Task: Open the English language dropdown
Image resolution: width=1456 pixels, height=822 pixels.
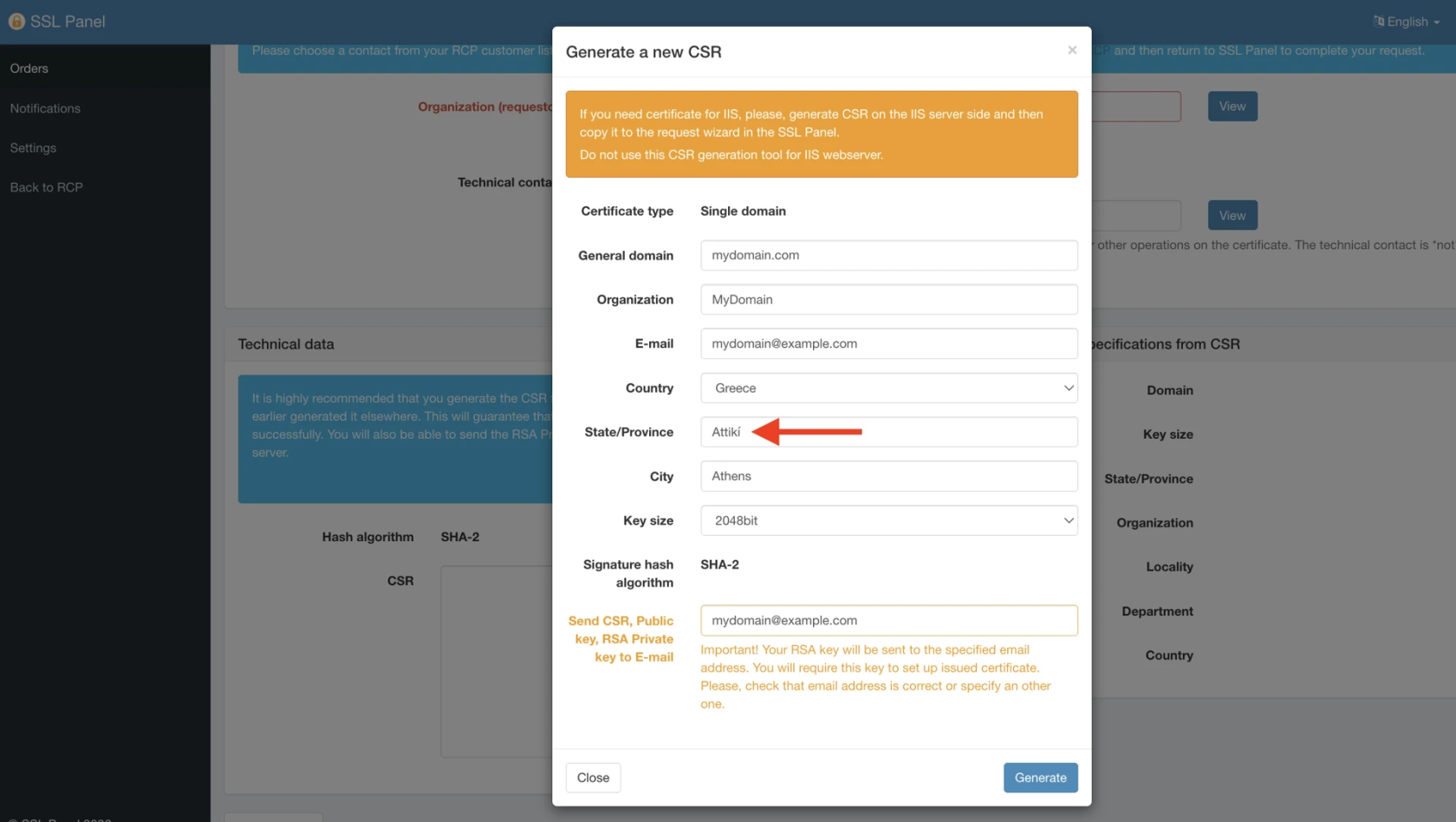Action: (x=1406, y=22)
